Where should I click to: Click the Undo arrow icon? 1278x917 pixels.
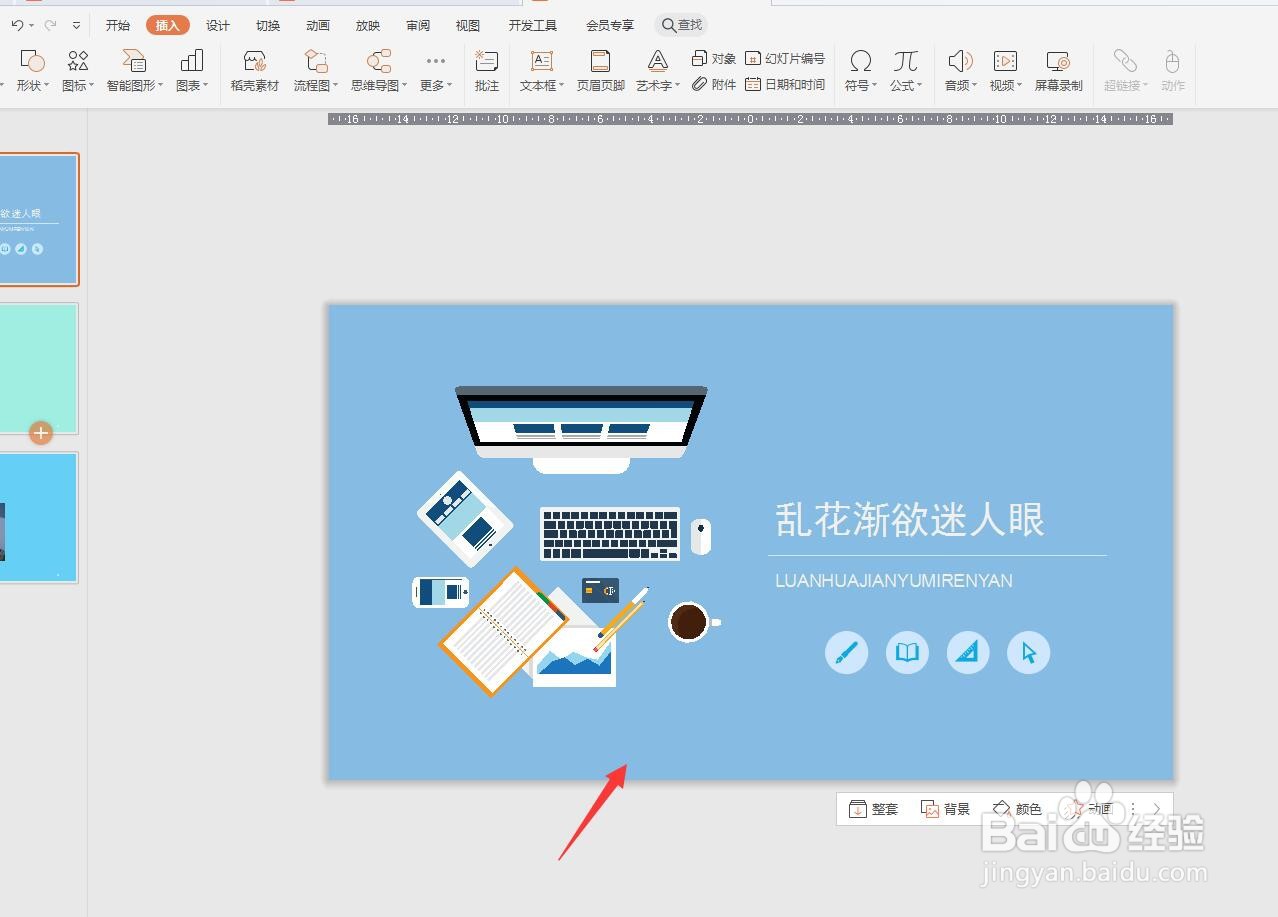tap(17, 25)
